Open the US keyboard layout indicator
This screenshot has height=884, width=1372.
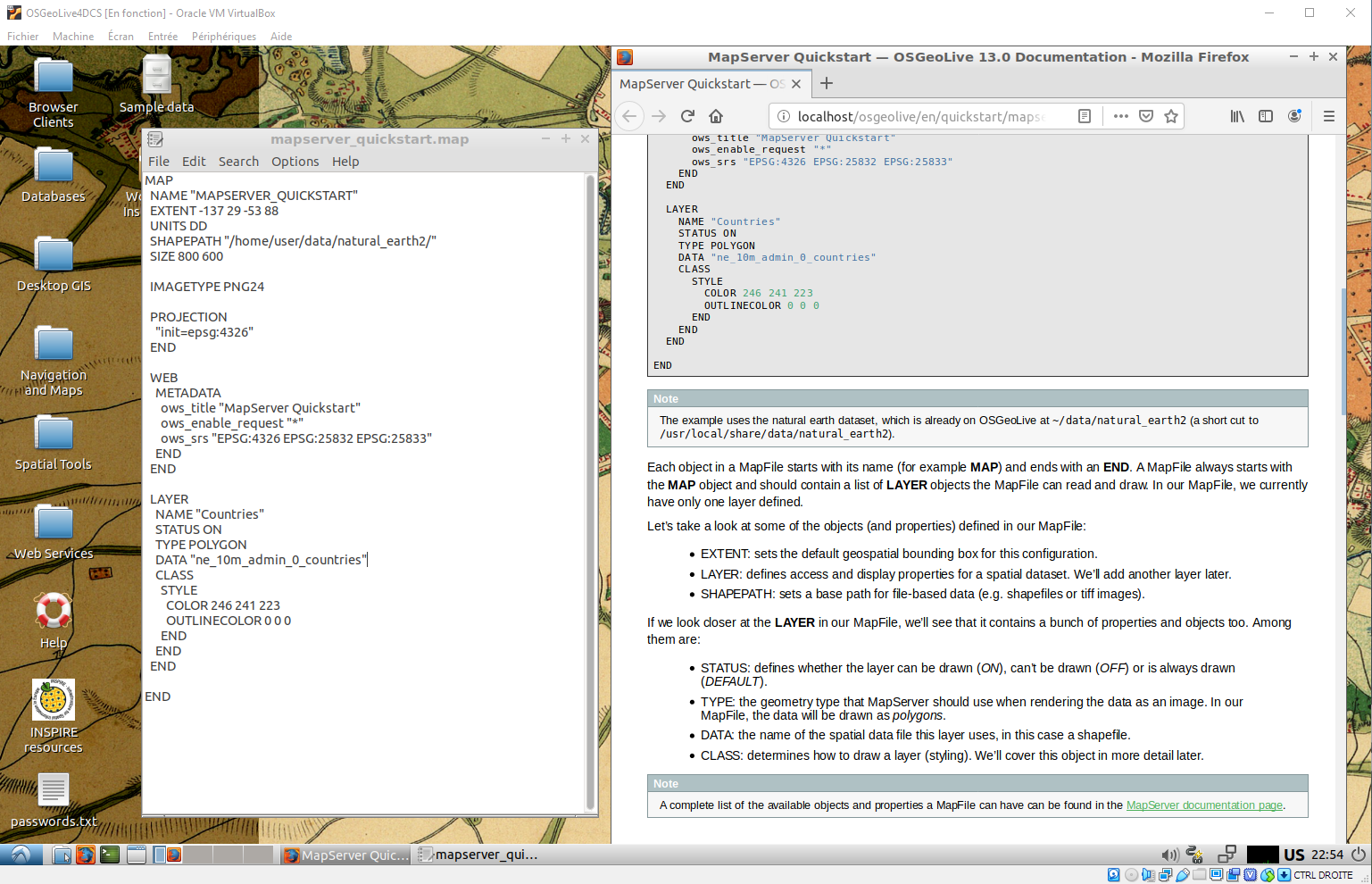coord(1293,855)
